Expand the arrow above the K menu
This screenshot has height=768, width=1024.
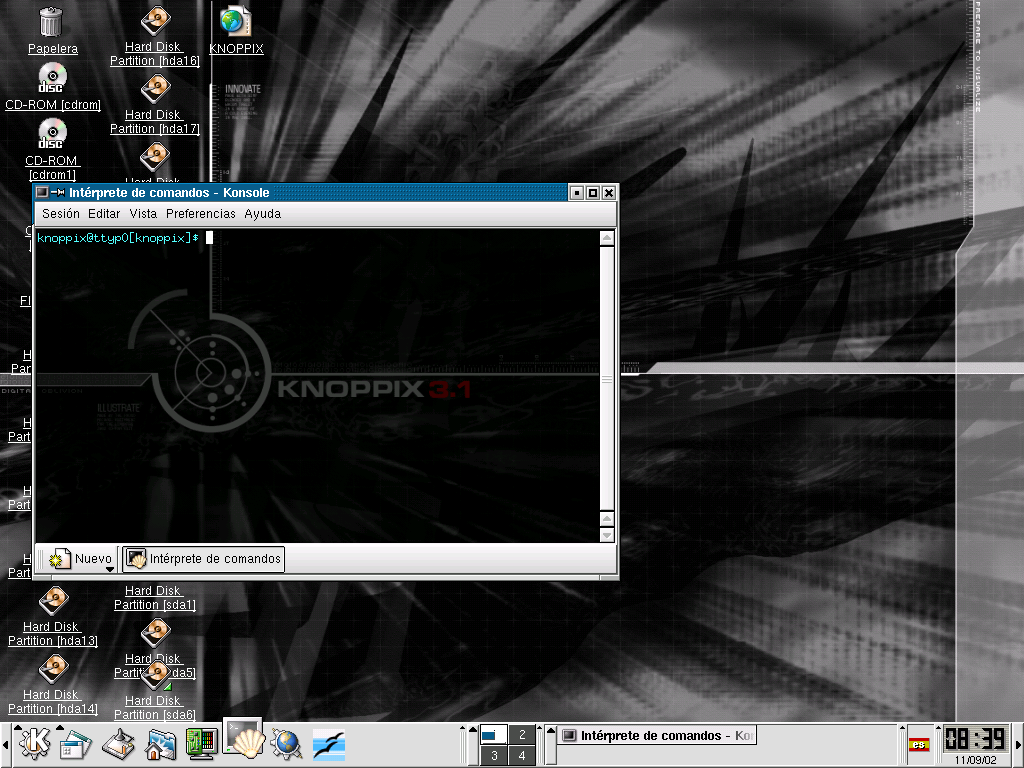tap(18, 727)
